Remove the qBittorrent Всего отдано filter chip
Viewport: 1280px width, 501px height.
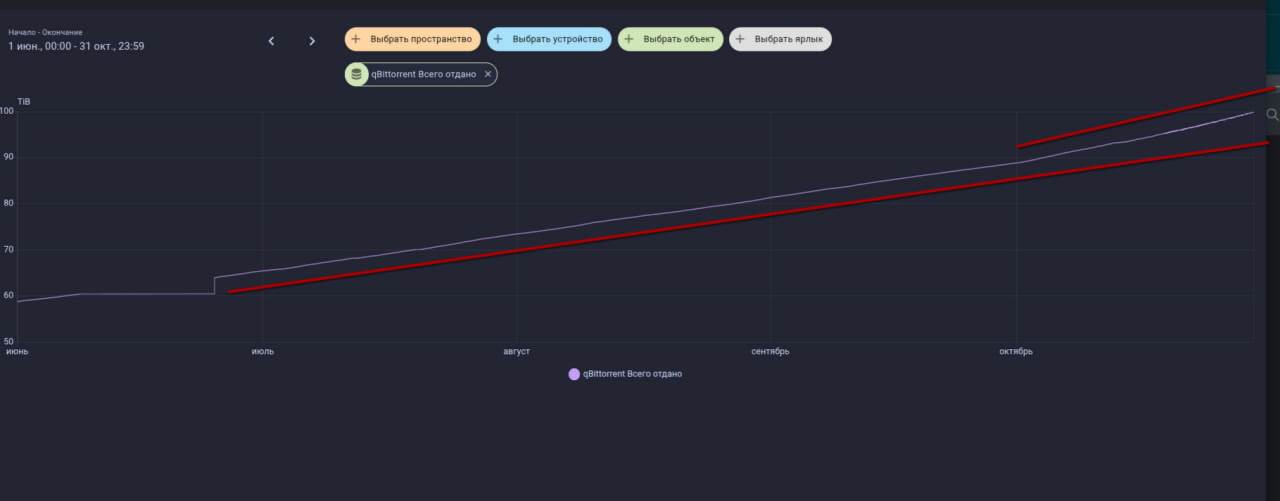[x=488, y=74]
